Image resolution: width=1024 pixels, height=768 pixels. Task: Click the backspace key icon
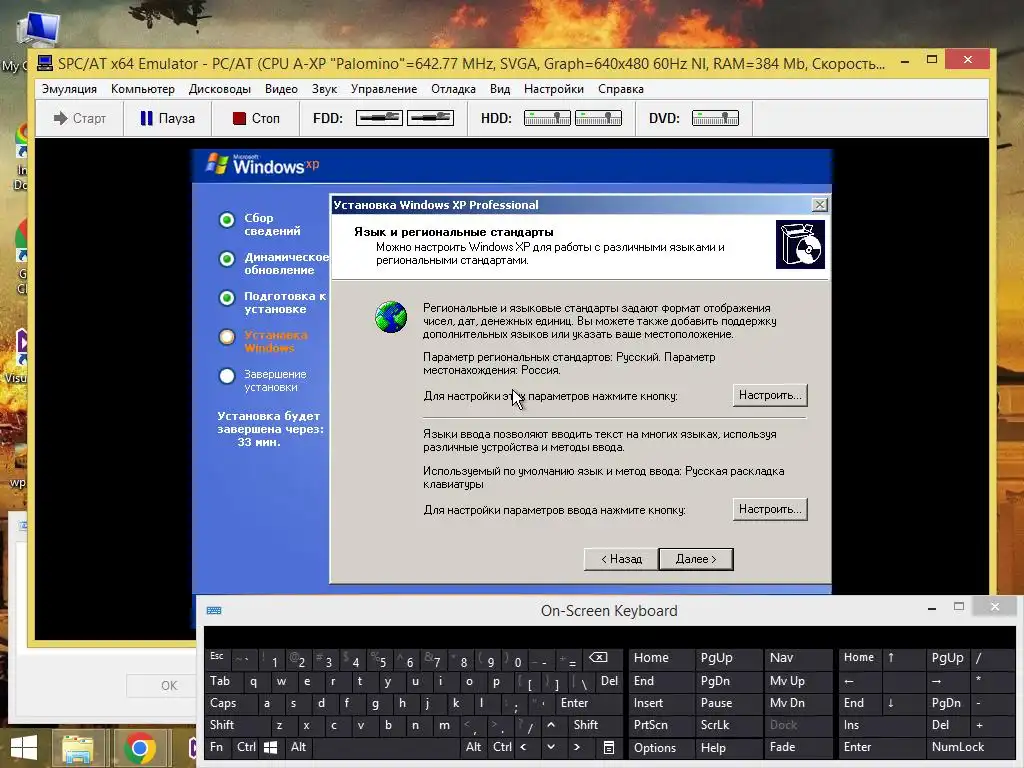pos(598,658)
